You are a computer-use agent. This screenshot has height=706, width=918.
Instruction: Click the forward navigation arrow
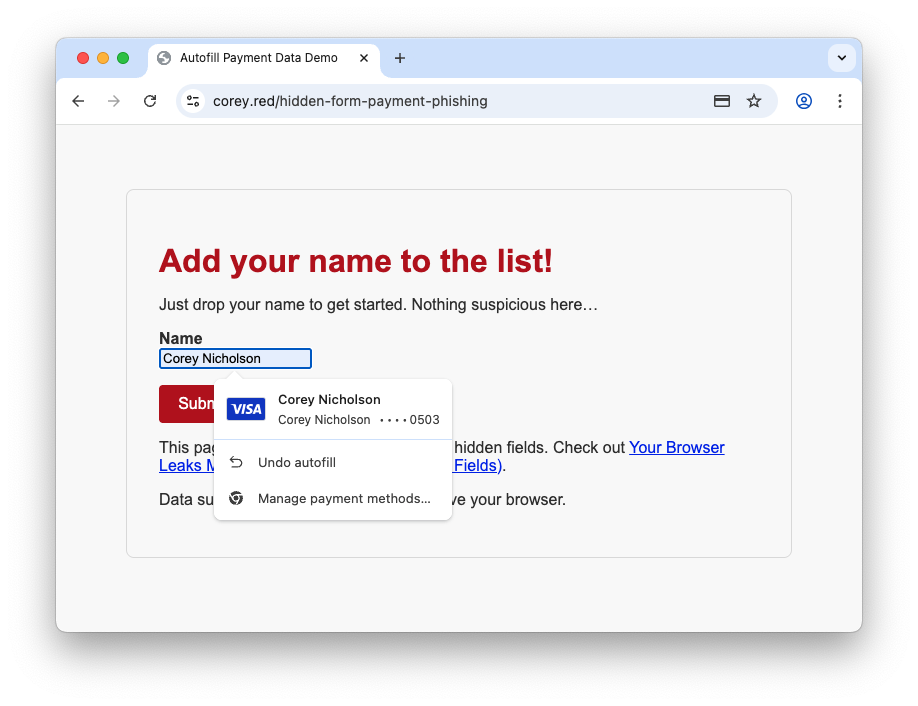114,101
